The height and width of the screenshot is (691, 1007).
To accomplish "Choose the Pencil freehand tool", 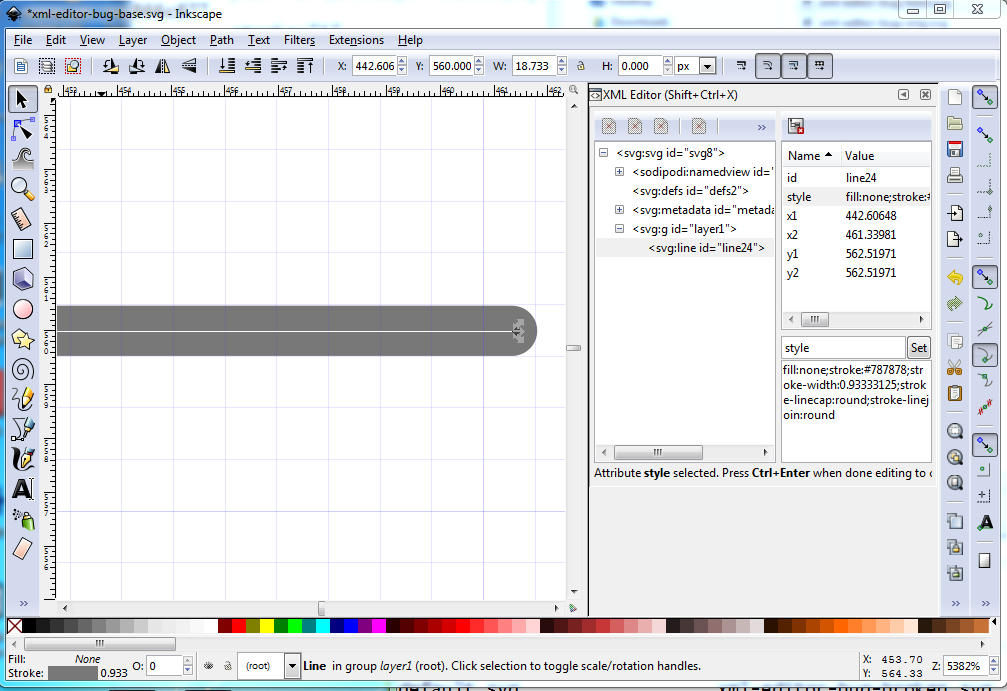I will click(22, 399).
